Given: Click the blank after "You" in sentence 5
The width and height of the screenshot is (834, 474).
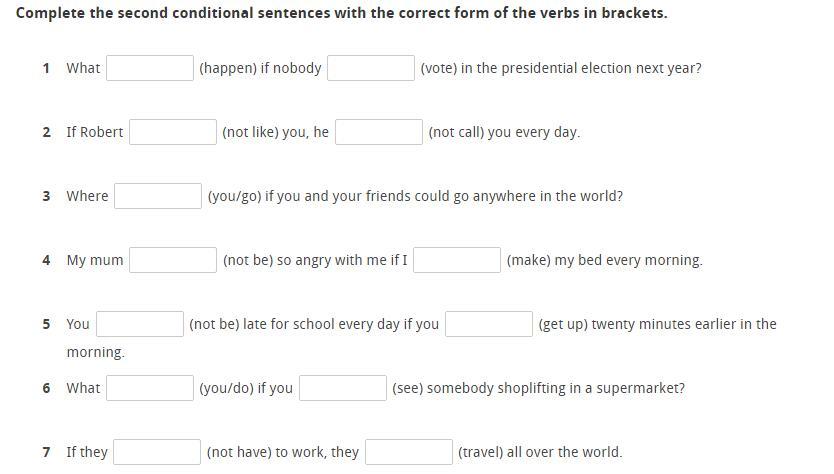Looking at the screenshot, I should pos(140,324).
